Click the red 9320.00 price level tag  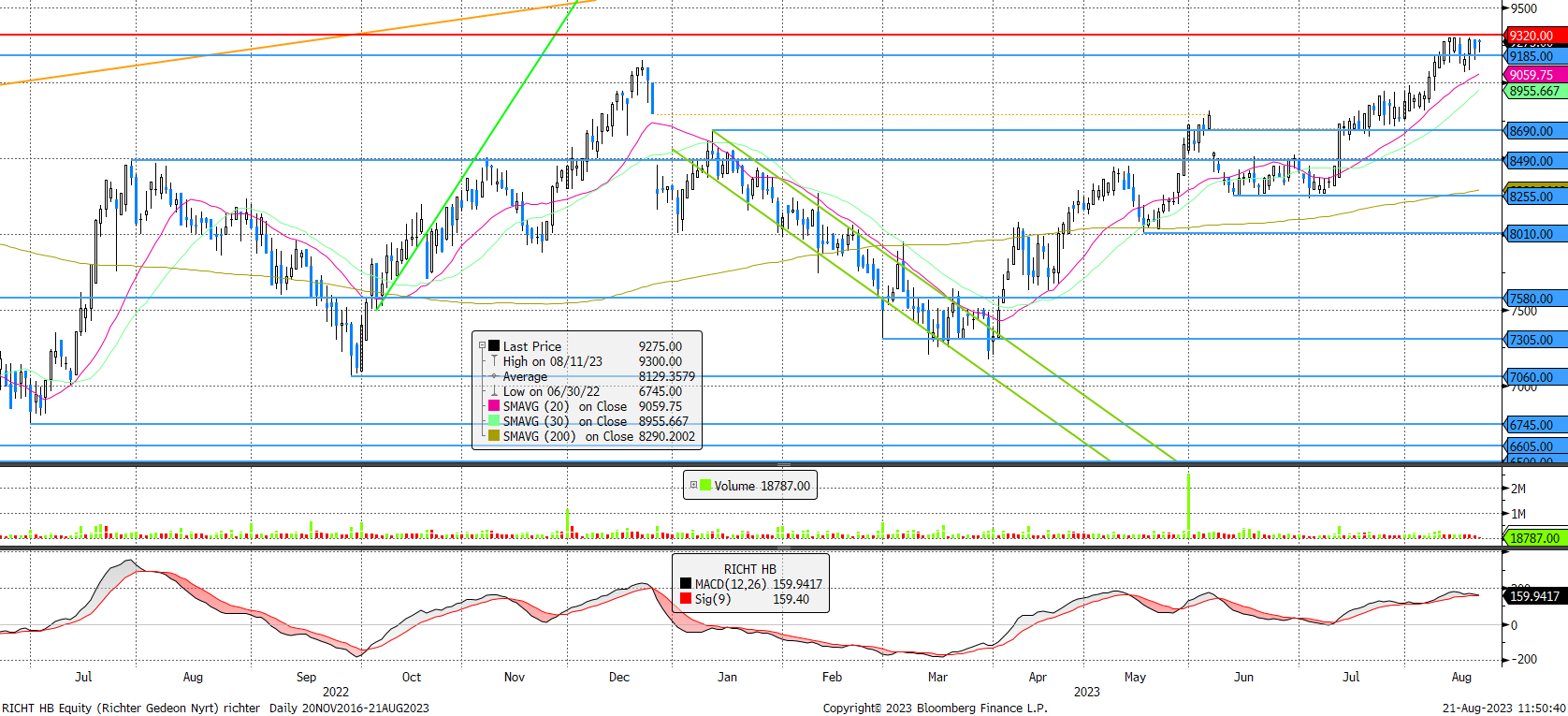pos(1533,36)
